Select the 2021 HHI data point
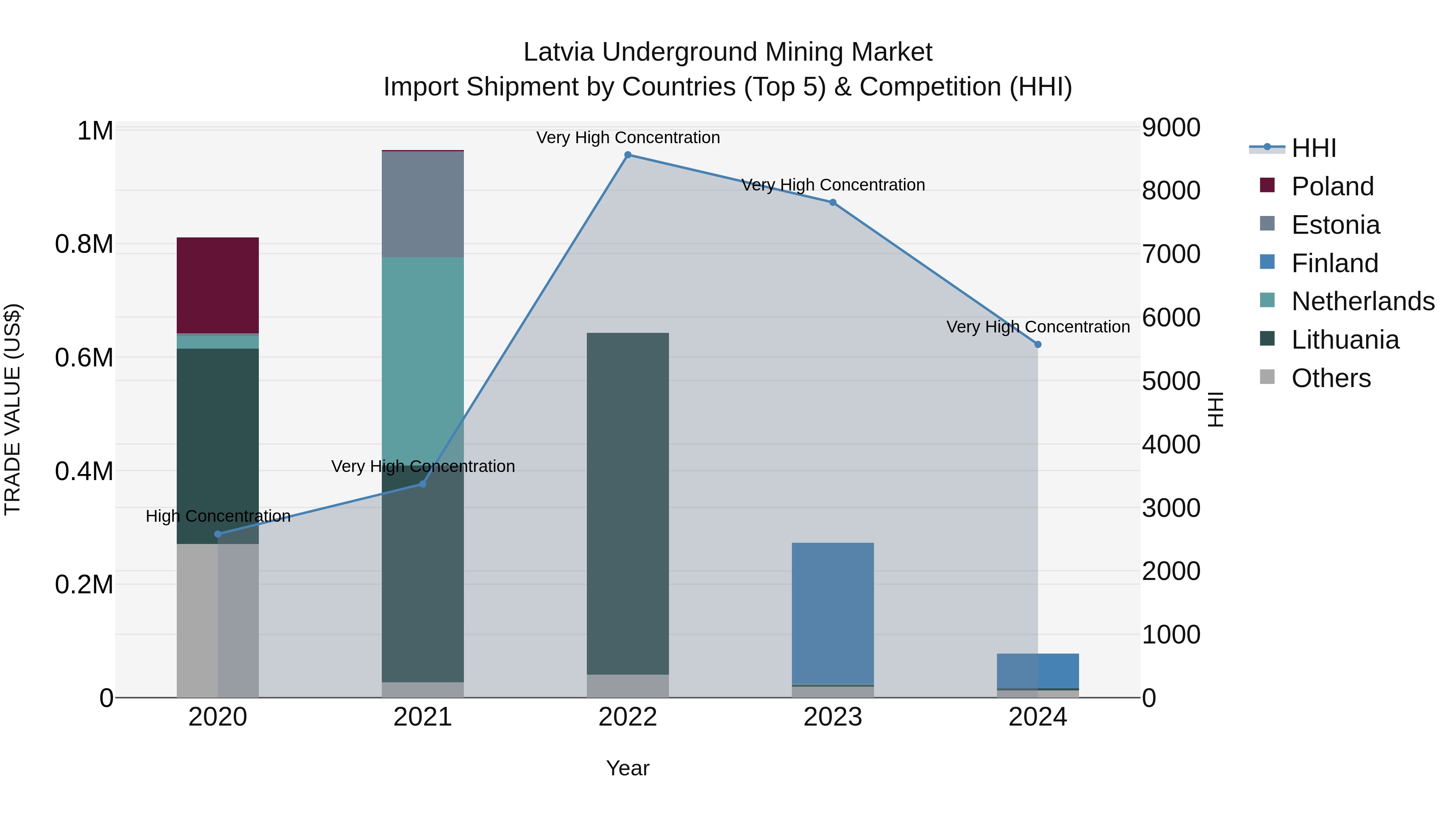This screenshot has height=819, width=1456. coord(423,484)
